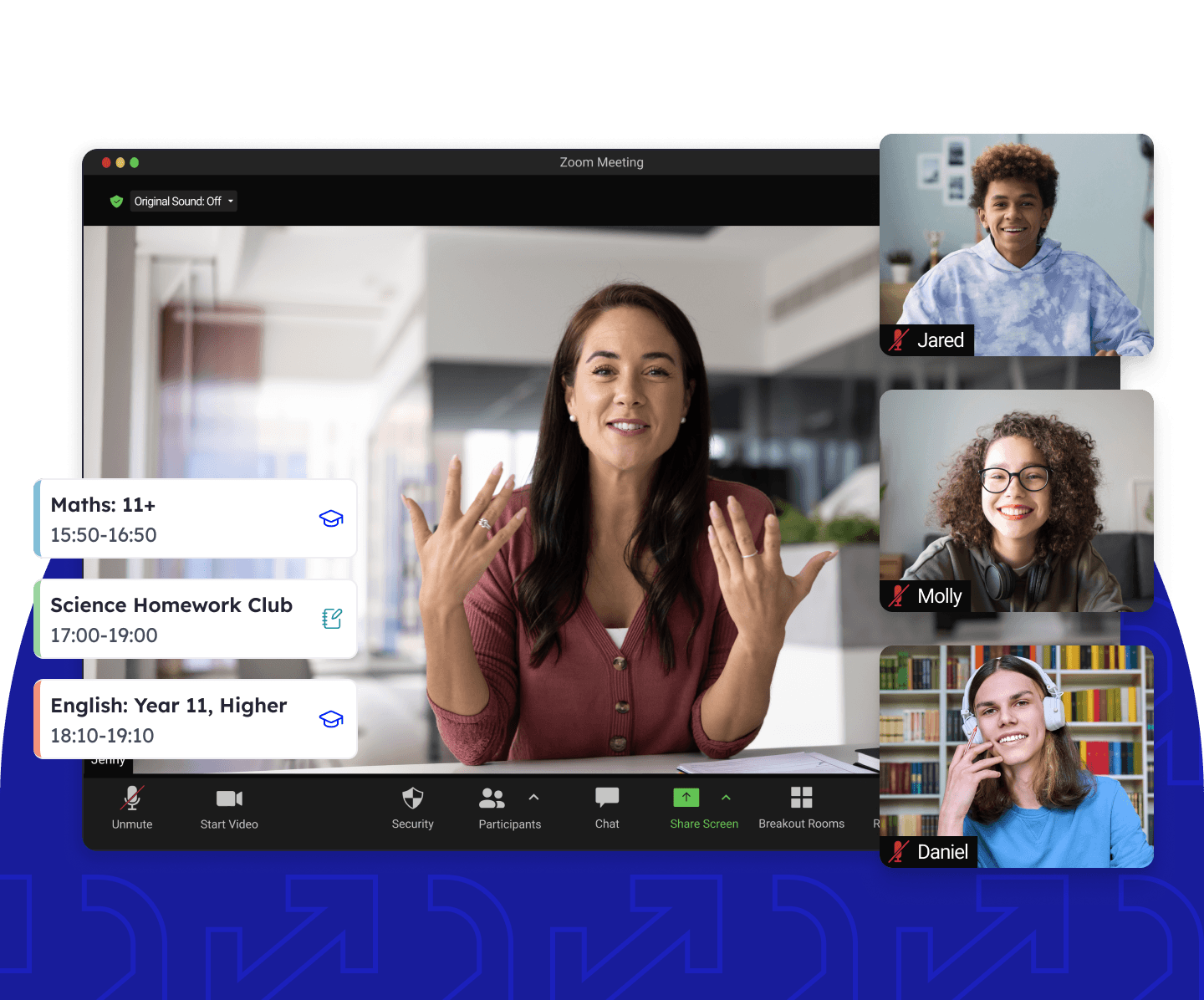The image size is (1204, 1000).
Task: Open the Breakout Rooms grid icon
Action: pyautogui.click(x=802, y=798)
